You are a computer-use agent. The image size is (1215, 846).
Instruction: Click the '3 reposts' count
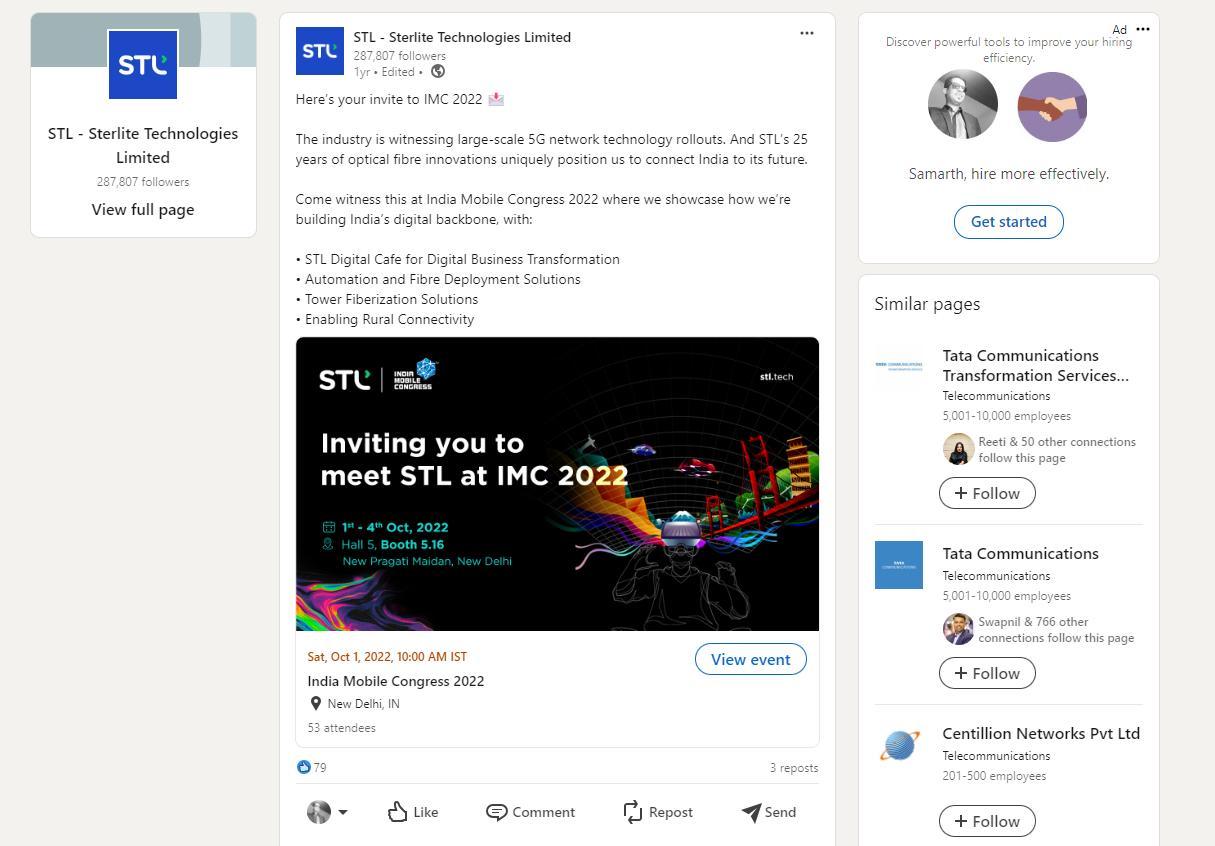(794, 768)
